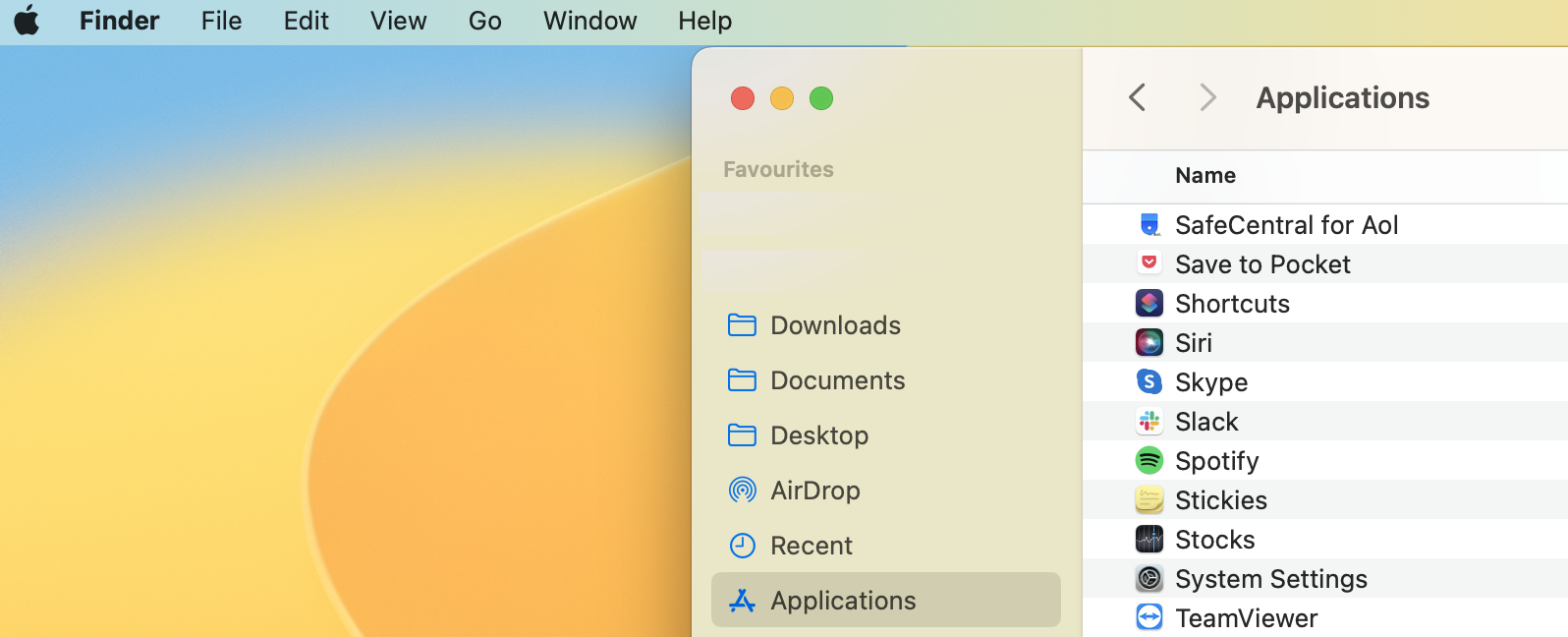The image size is (1568, 637).
Task: Select the 'Stickies' file name
Action: [x=1221, y=500]
